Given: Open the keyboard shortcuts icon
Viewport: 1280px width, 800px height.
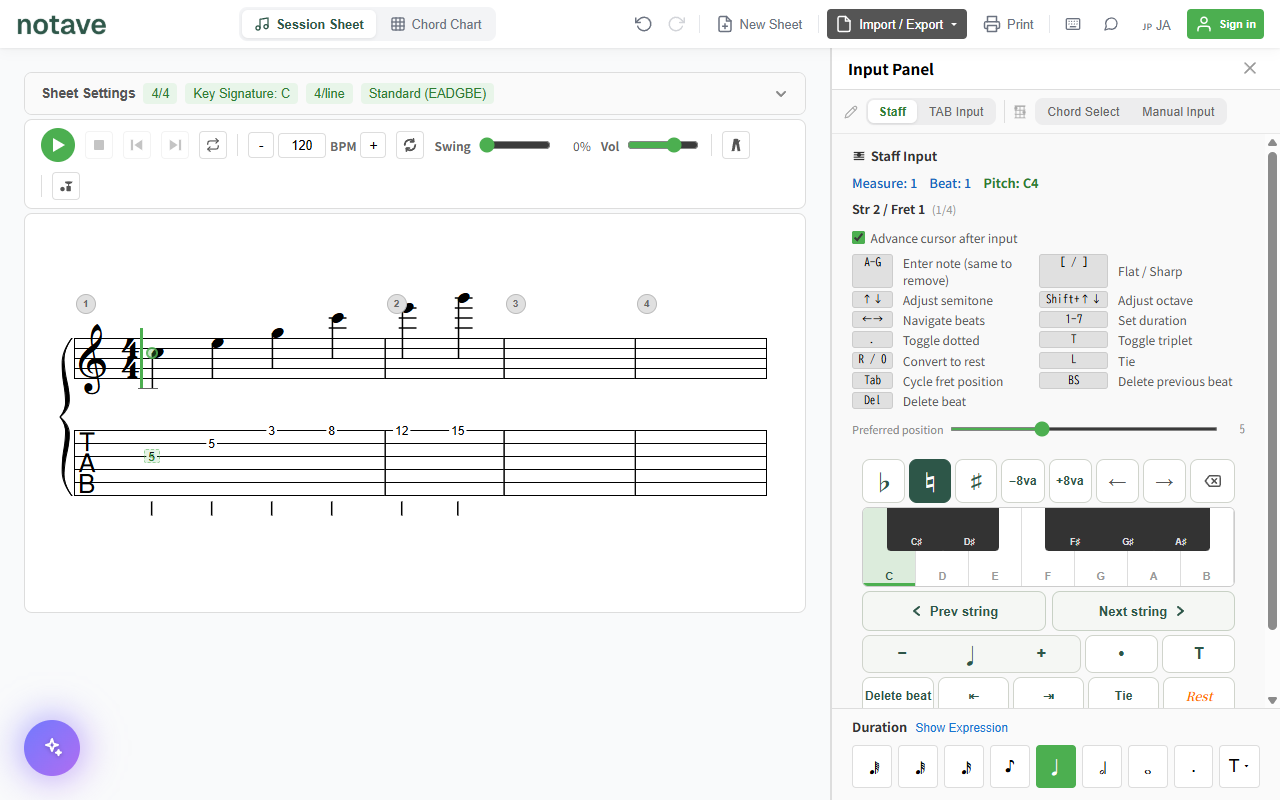Looking at the screenshot, I should coord(1073,24).
